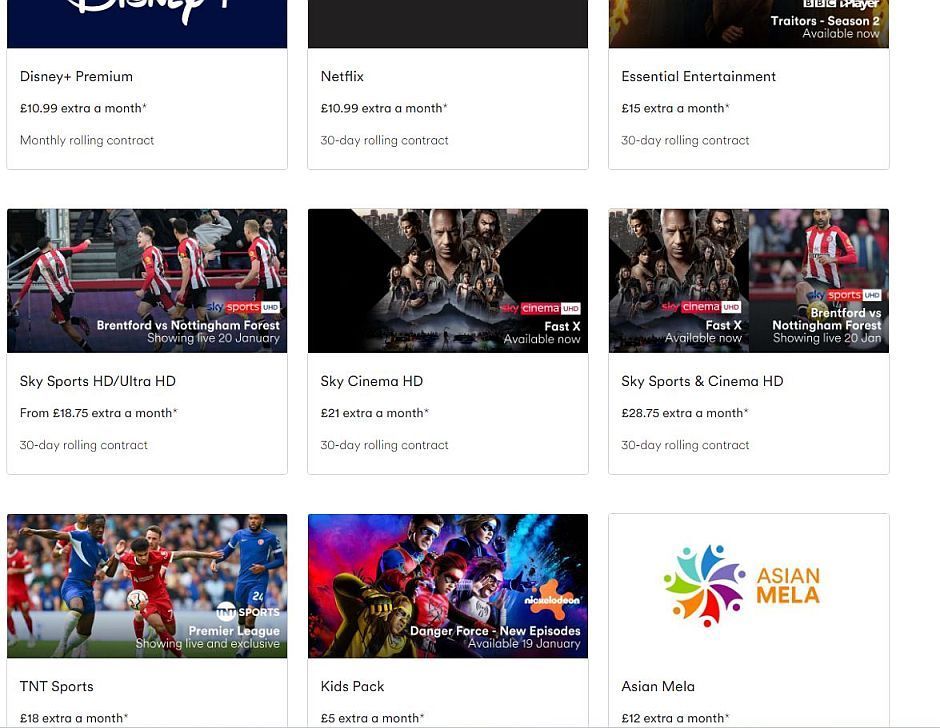
Task: Click '30-day rolling contract' under Essential Entertainment
Action: click(x=685, y=140)
